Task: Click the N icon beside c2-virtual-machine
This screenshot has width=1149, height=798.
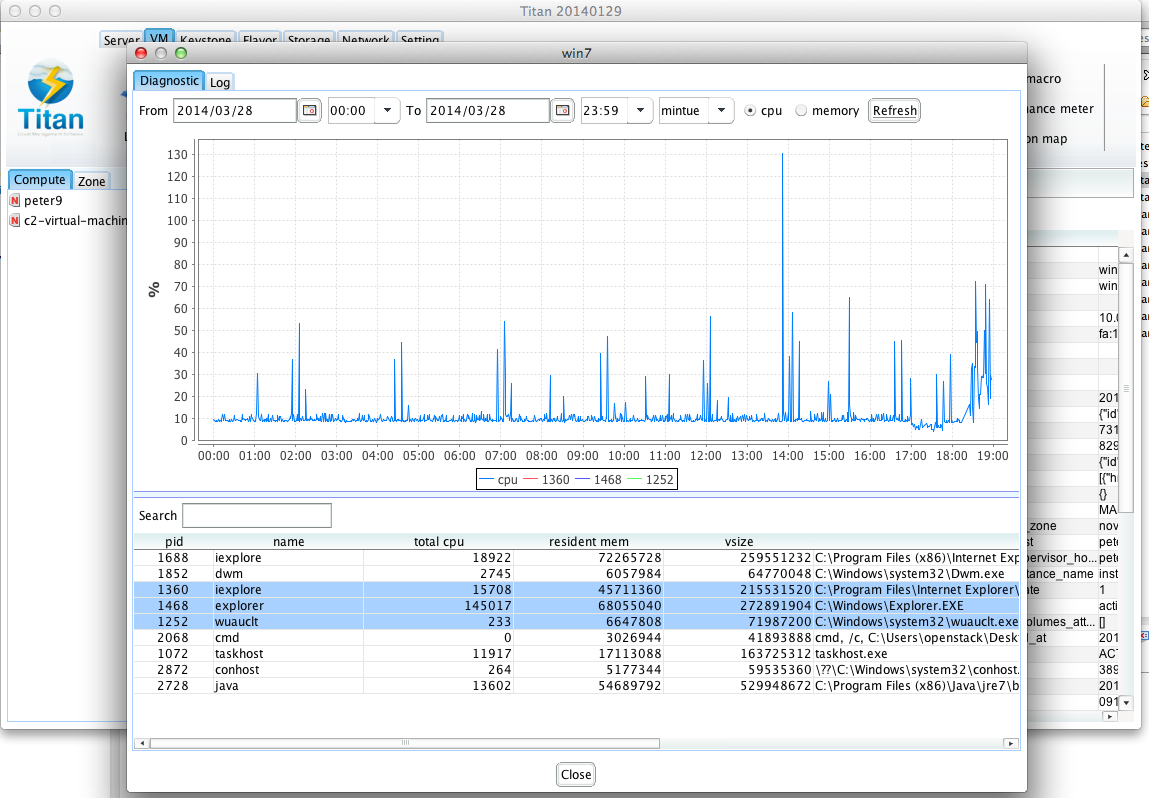Action: [15, 221]
